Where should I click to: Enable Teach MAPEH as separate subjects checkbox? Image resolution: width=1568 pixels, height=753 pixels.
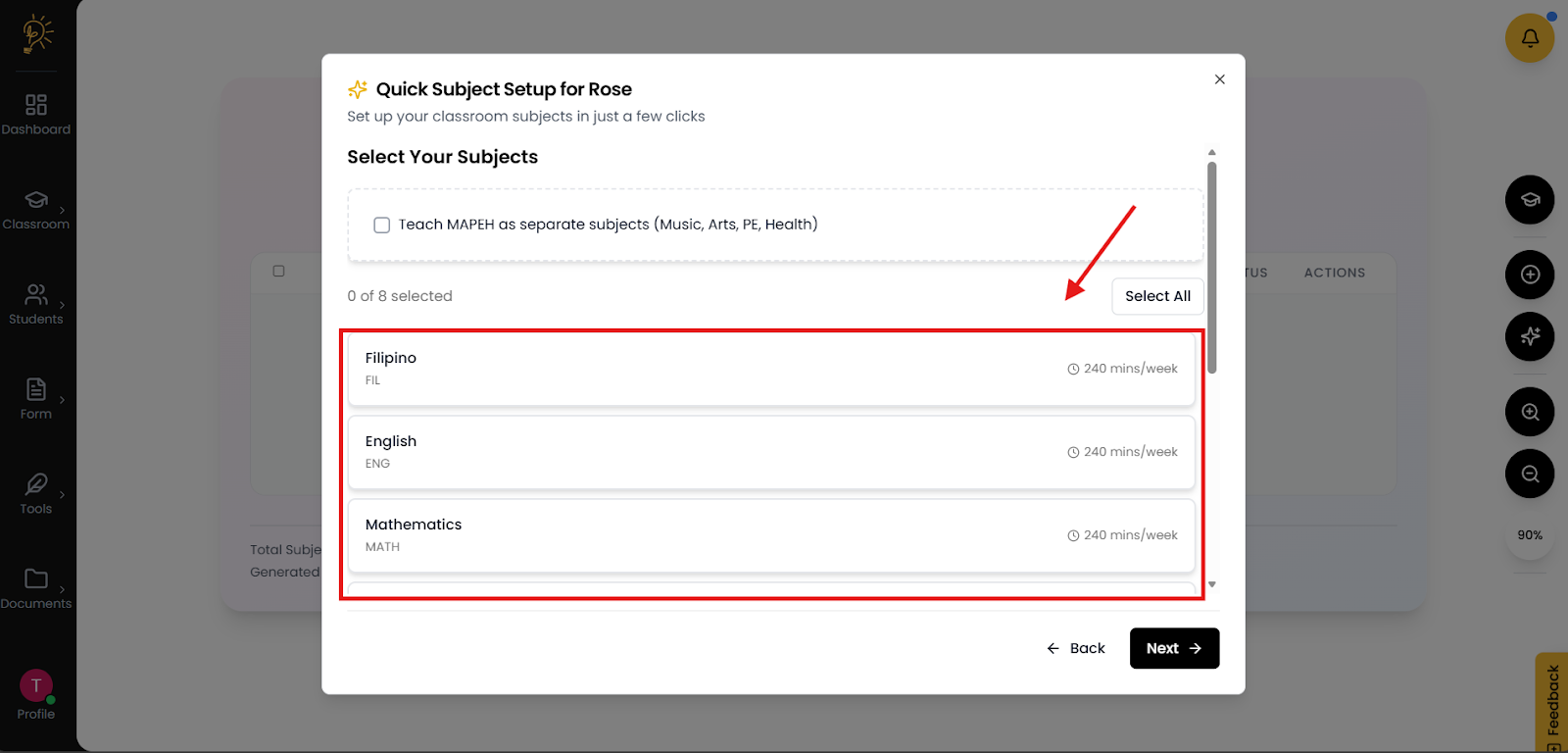pos(382,226)
